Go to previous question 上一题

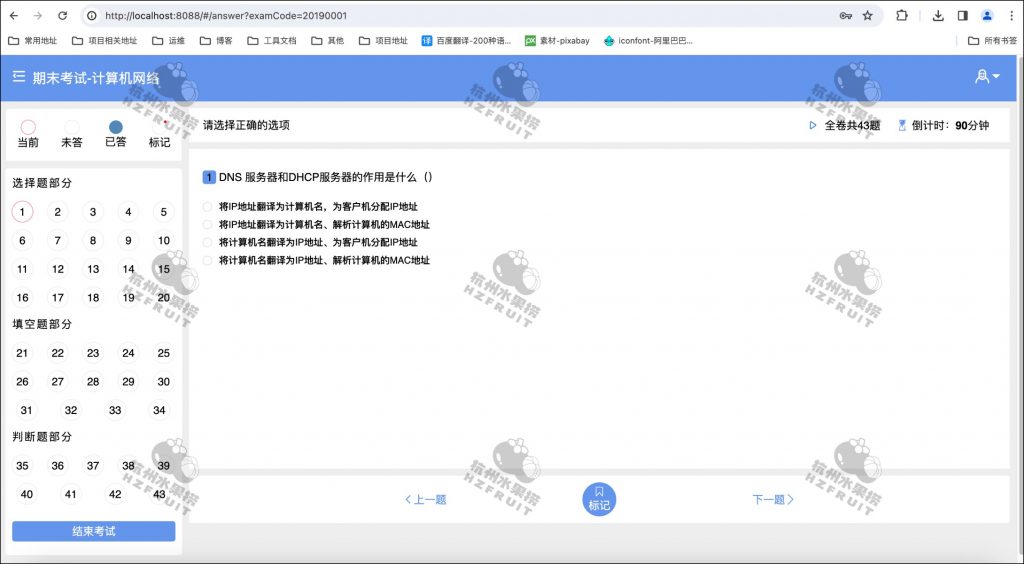[x=425, y=499]
